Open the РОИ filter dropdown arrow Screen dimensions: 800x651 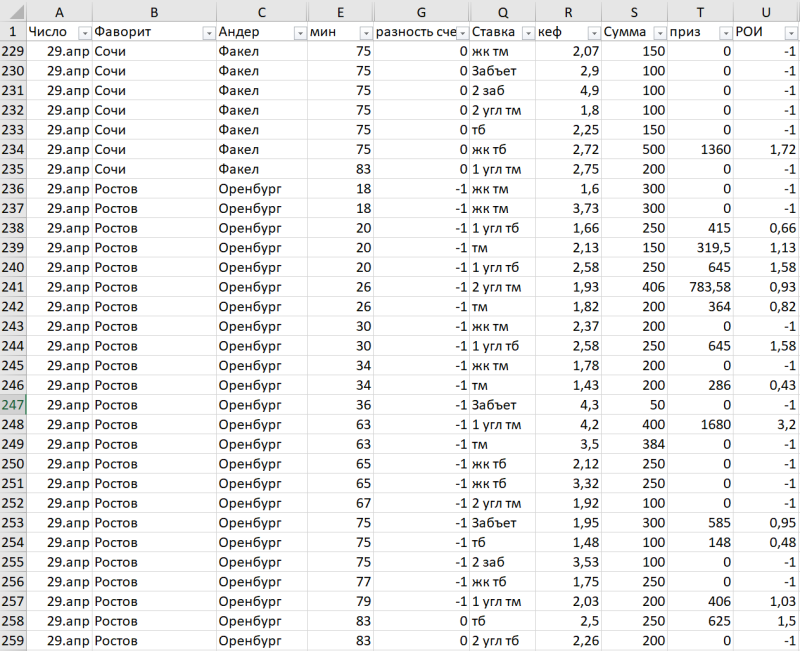[790, 32]
